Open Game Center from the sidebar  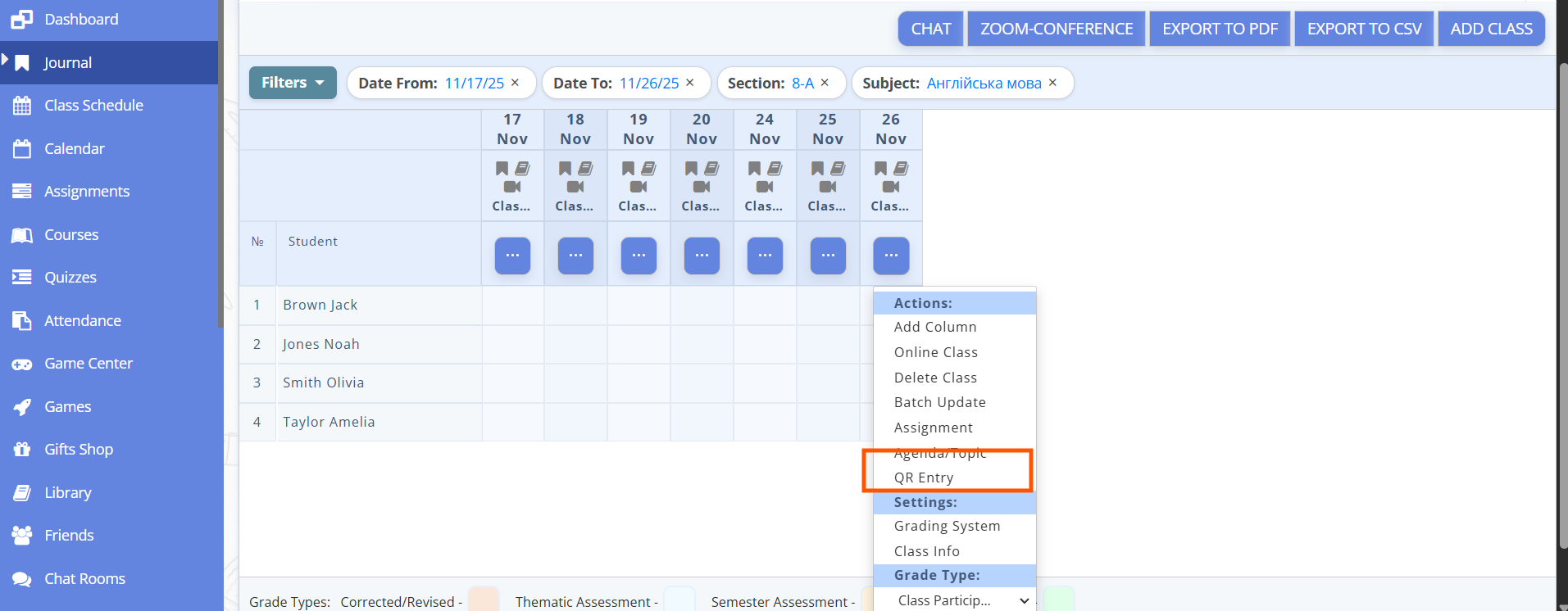pos(88,364)
